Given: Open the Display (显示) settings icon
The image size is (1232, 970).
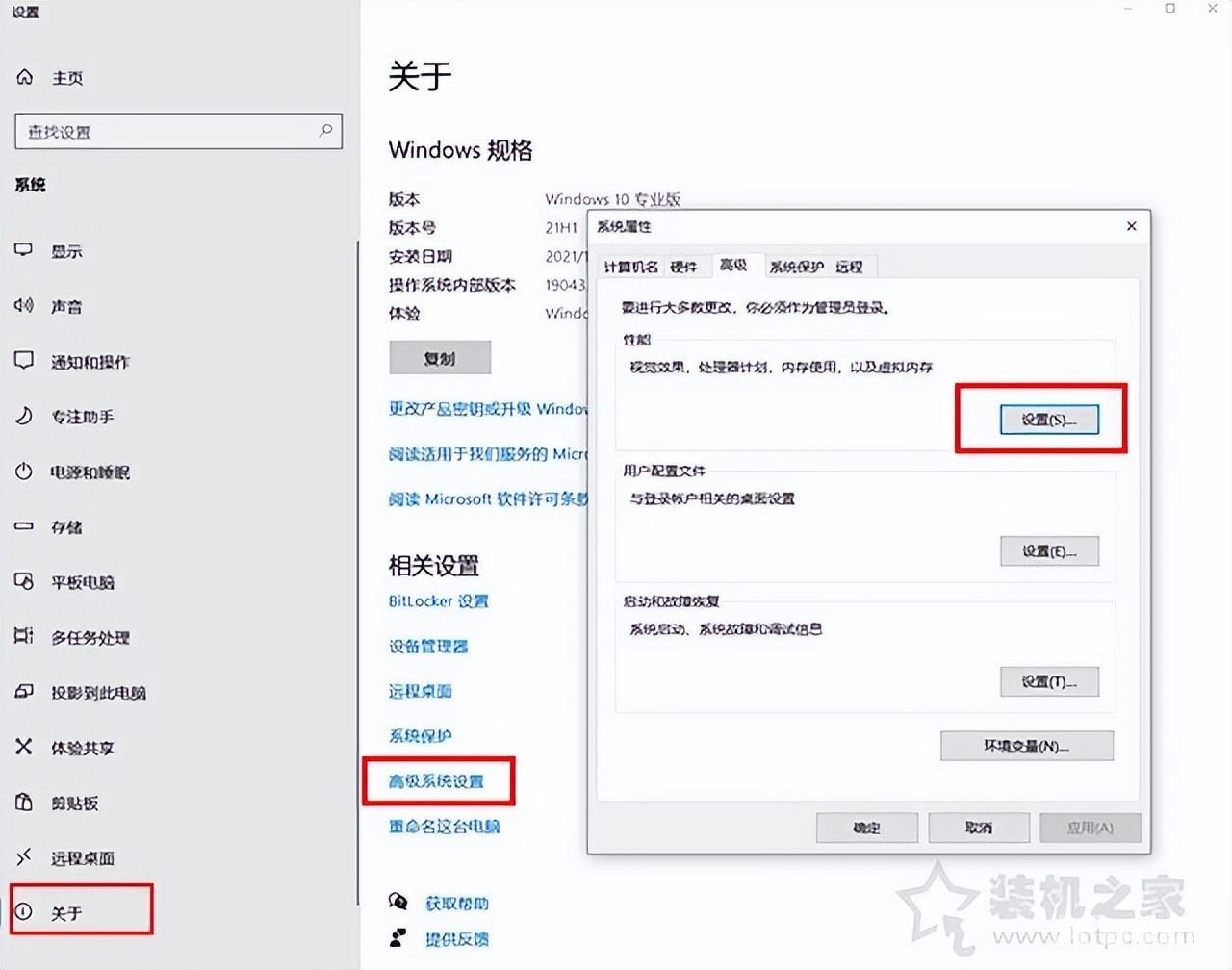Looking at the screenshot, I should [24, 250].
